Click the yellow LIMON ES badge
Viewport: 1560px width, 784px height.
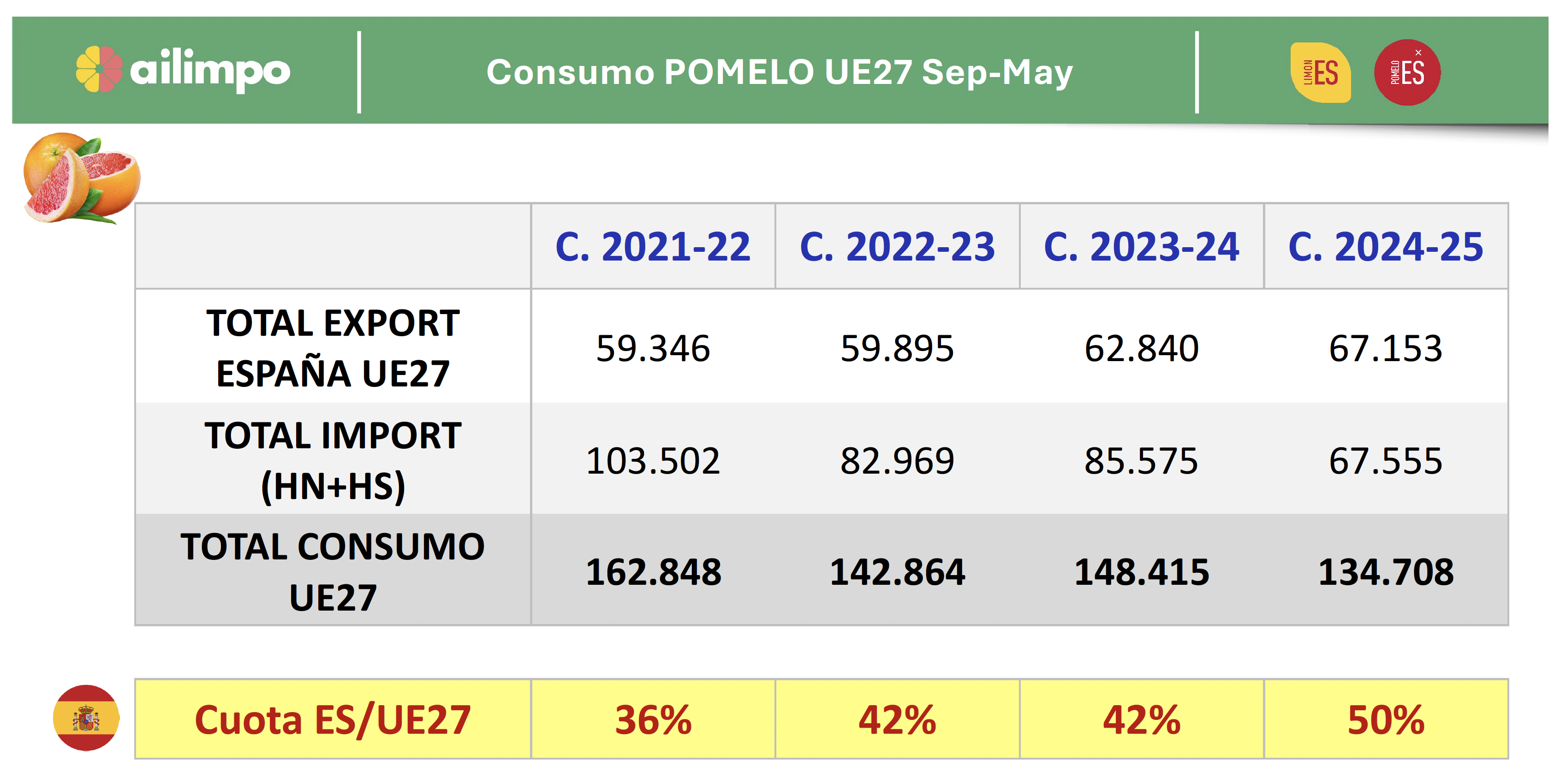click(1320, 73)
